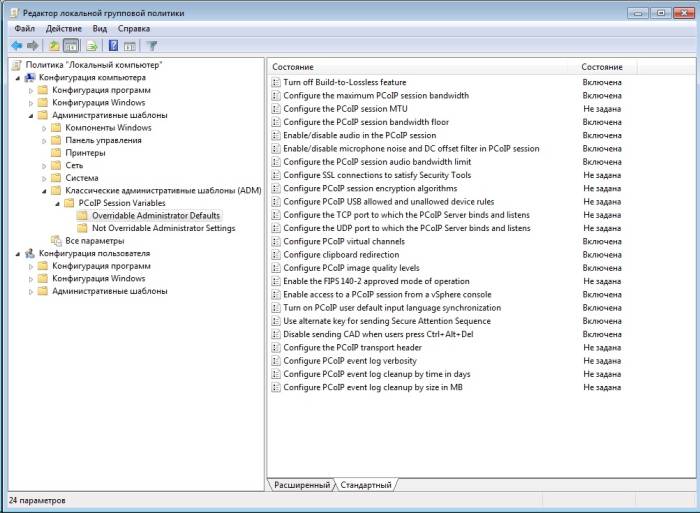Select Use alternate key for sending Secure Attention Sequence

[387, 321]
